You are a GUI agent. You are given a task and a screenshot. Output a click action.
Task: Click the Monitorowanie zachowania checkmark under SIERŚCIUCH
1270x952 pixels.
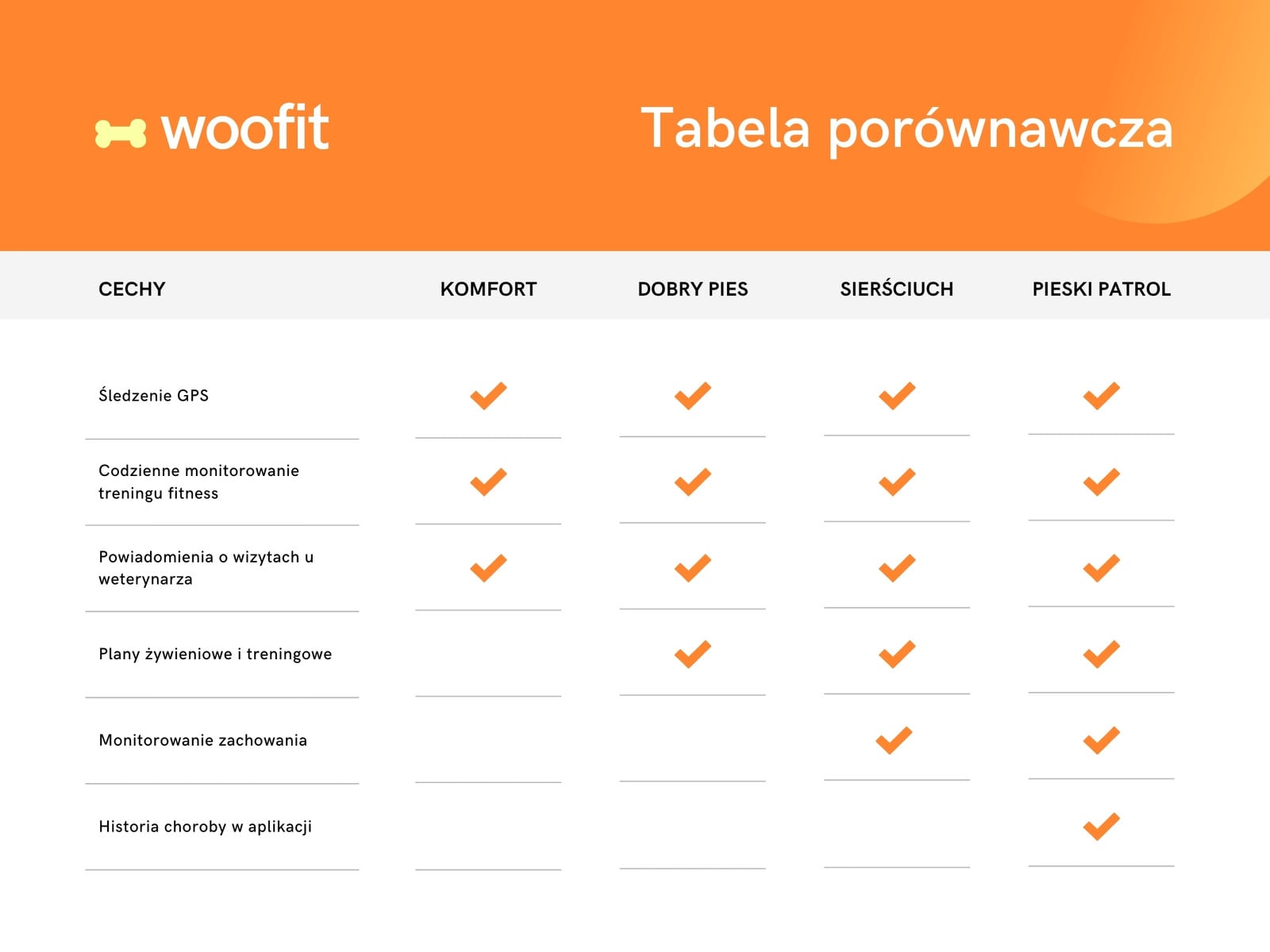coord(894,740)
